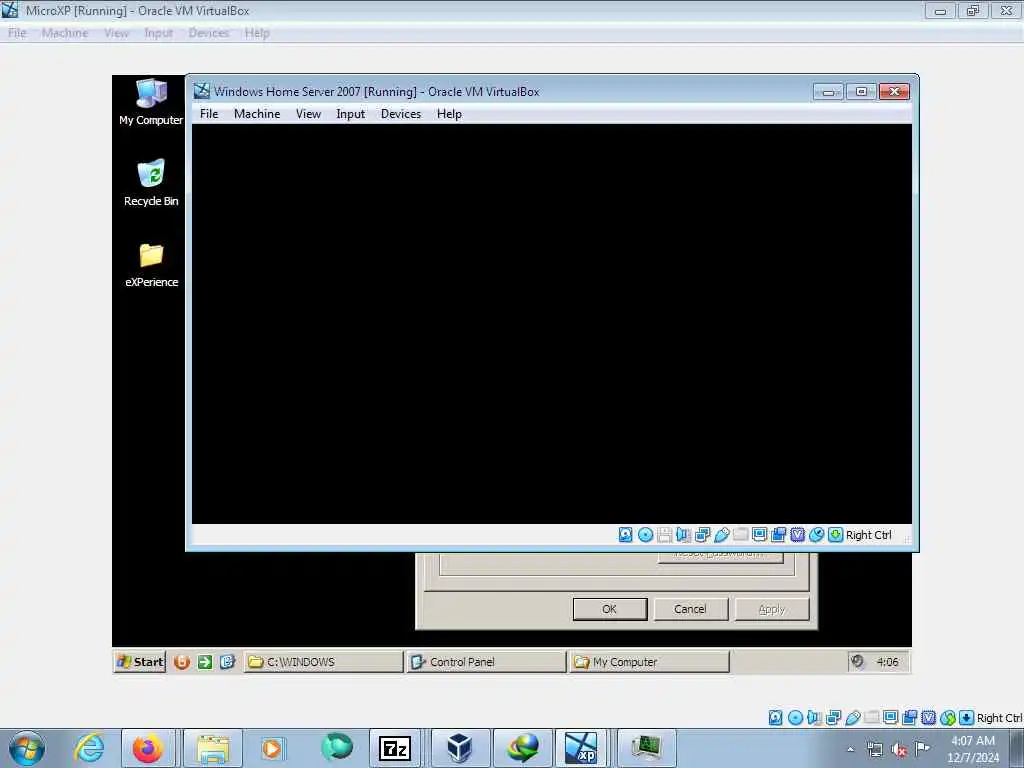
Task: Launch Internet Explorer from host taskbar
Action: tap(89, 748)
